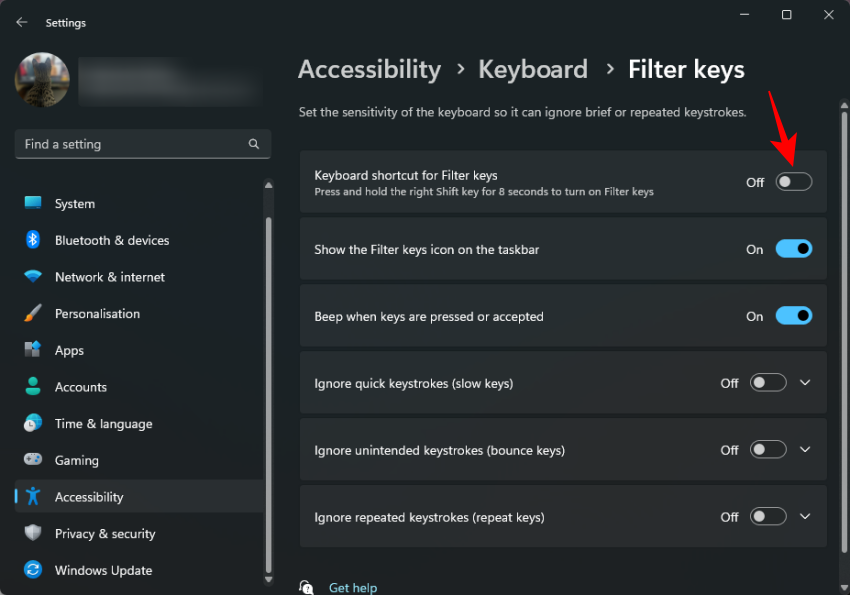Select the System section icon

(31, 203)
